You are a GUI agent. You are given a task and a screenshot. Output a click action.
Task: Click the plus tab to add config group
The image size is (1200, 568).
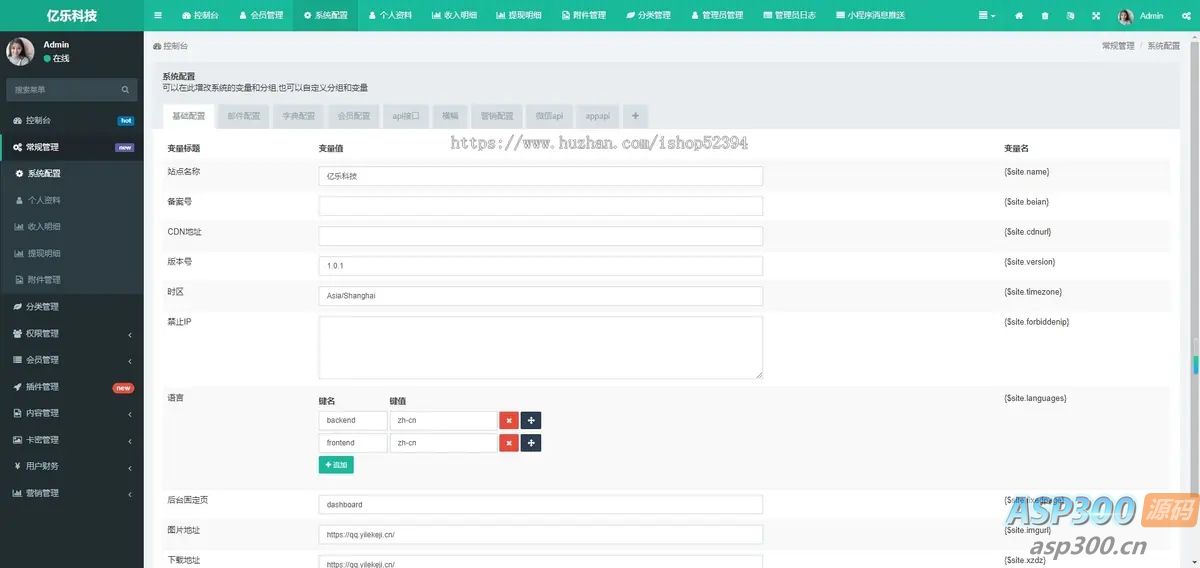click(635, 116)
